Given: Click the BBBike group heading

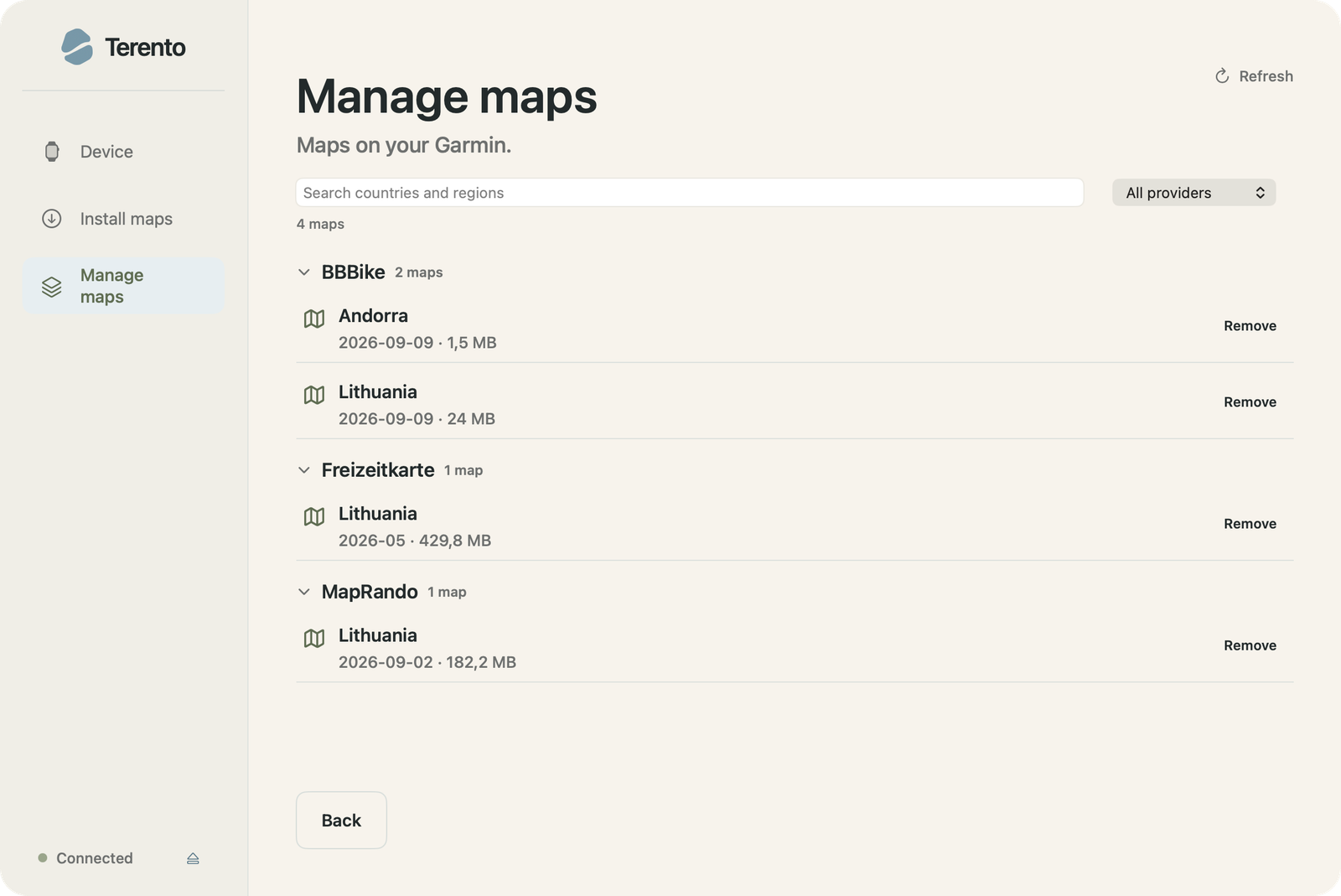Looking at the screenshot, I should (353, 272).
